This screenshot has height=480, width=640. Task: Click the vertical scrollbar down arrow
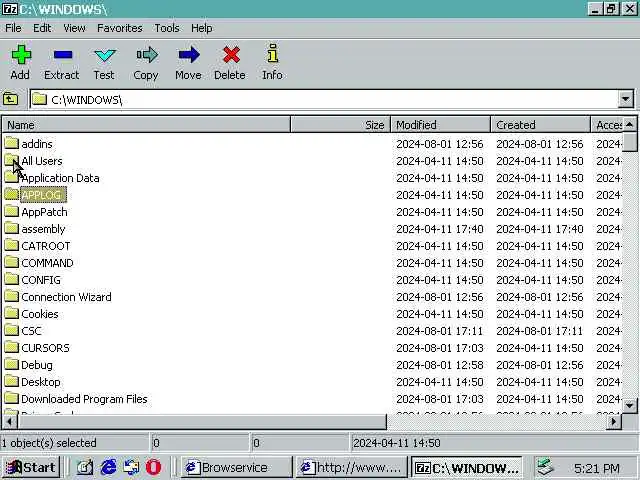pos(629,405)
